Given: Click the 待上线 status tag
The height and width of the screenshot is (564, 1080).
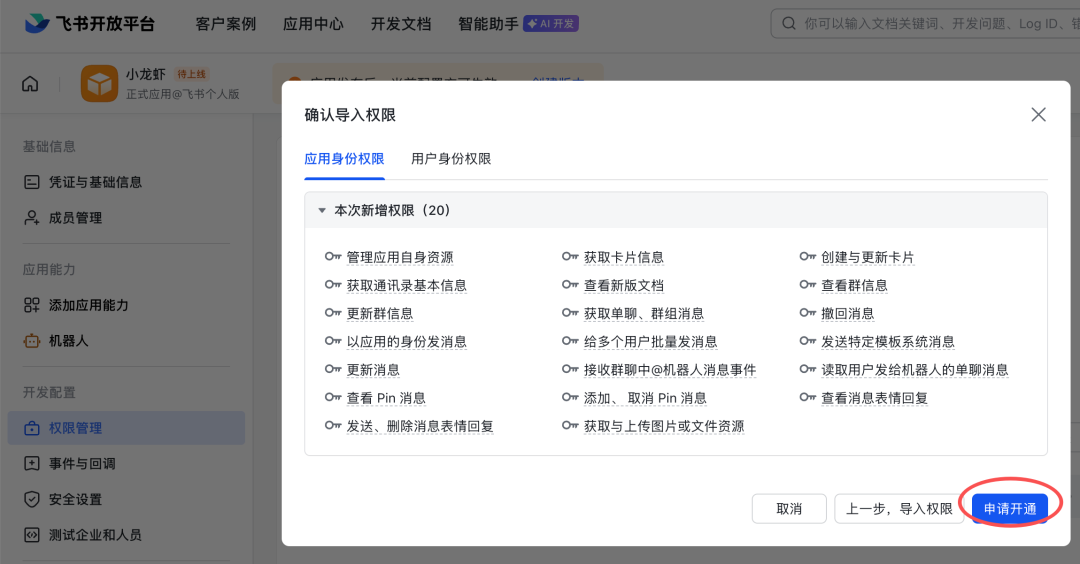Looking at the screenshot, I should point(191,74).
